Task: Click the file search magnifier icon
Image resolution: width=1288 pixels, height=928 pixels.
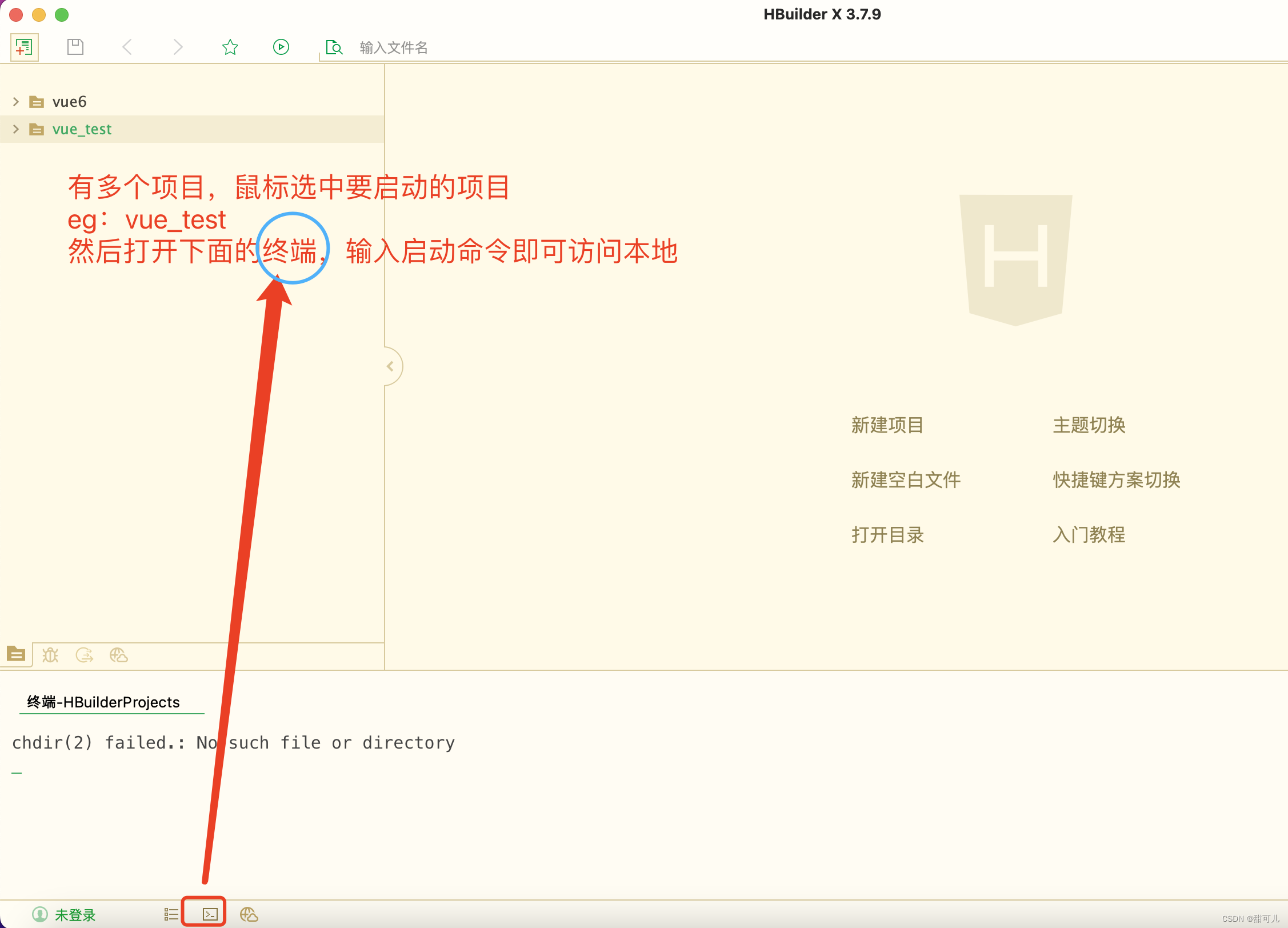Action: point(334,47)
